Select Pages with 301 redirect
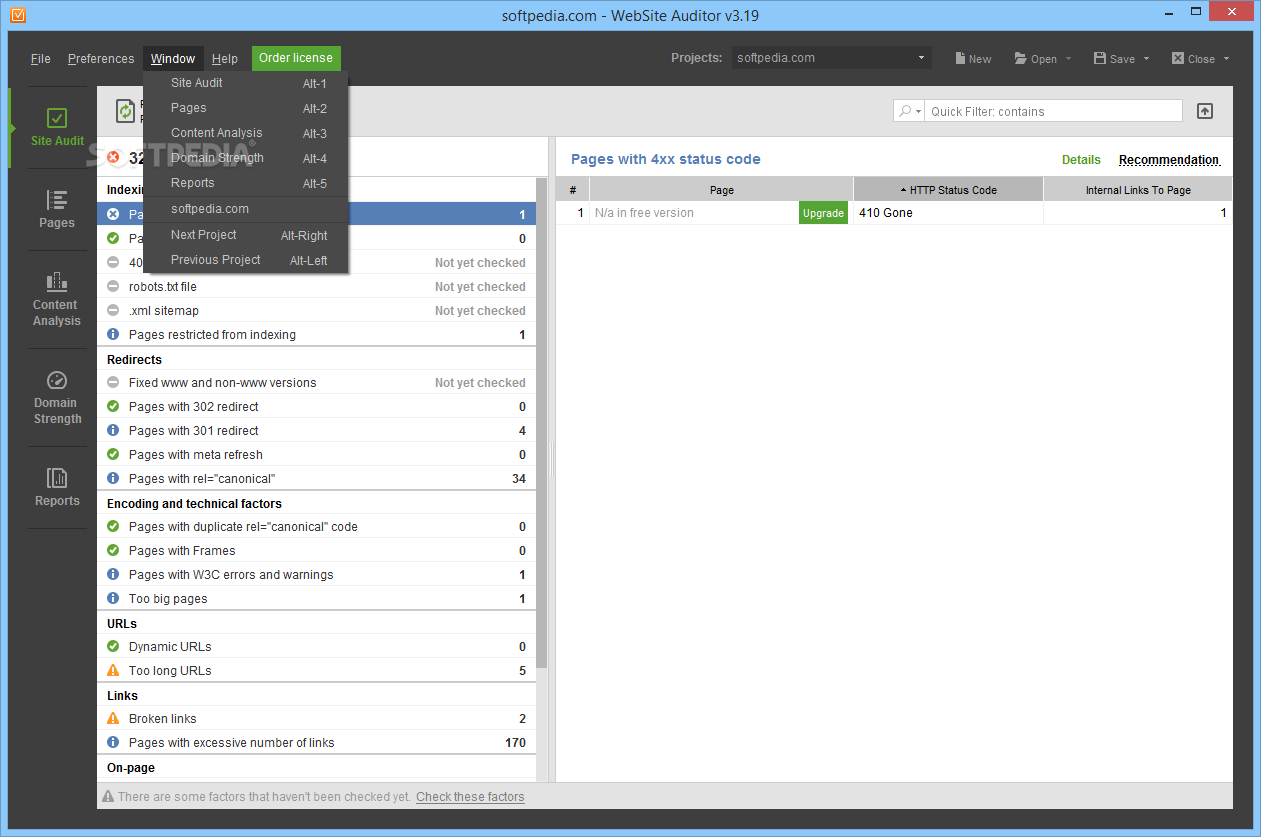 pyautogui.click(x=317, y=431)
